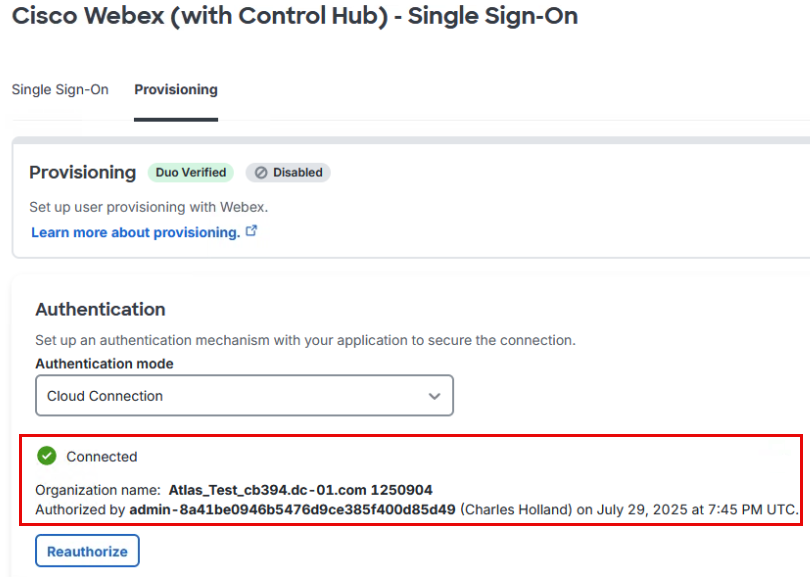
Task: Select the Provisioning tab
Action: coord(176,90)
